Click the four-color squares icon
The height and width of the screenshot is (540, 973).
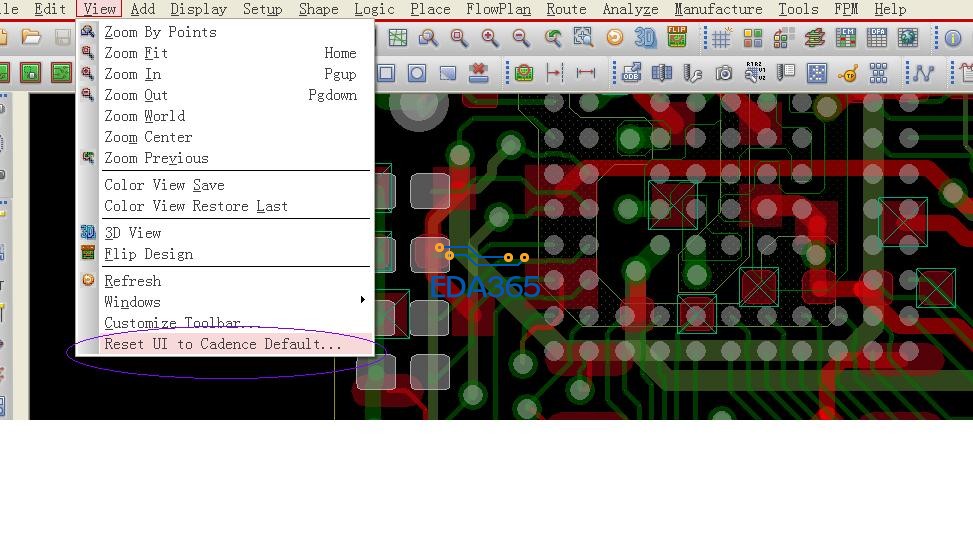(753, 38)
